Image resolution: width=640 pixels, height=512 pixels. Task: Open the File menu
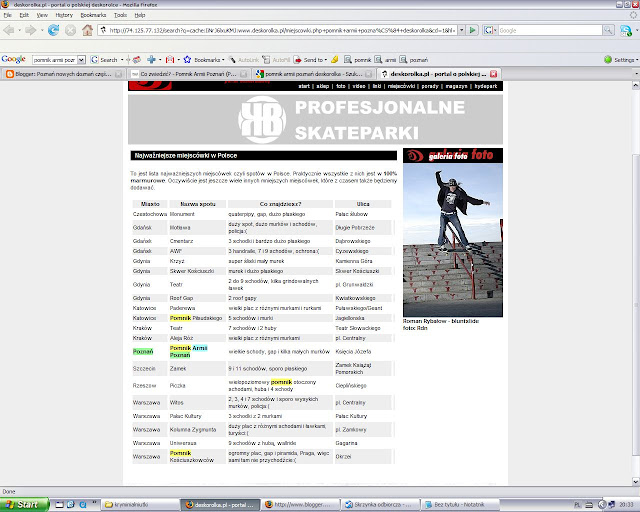click(7, 15)
